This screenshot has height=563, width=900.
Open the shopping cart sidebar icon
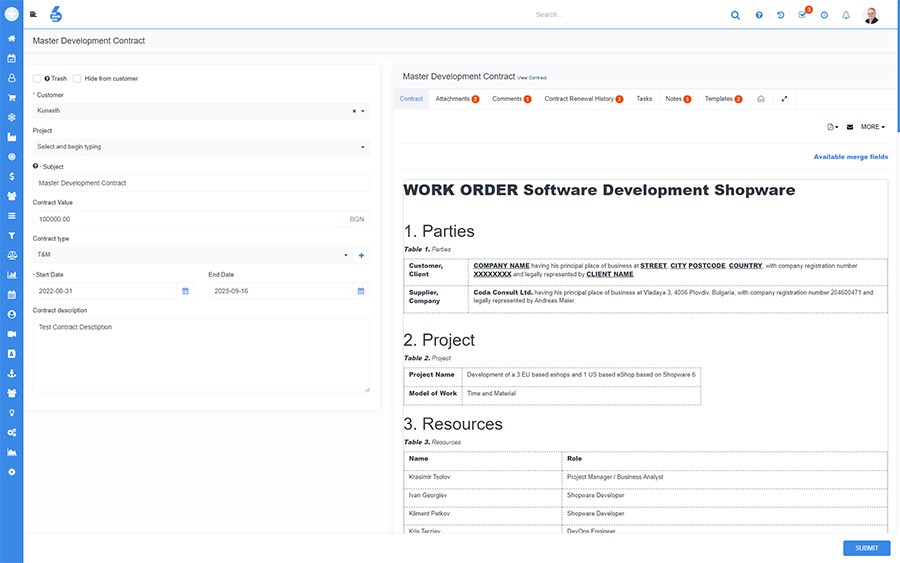[x=11, y=98]
